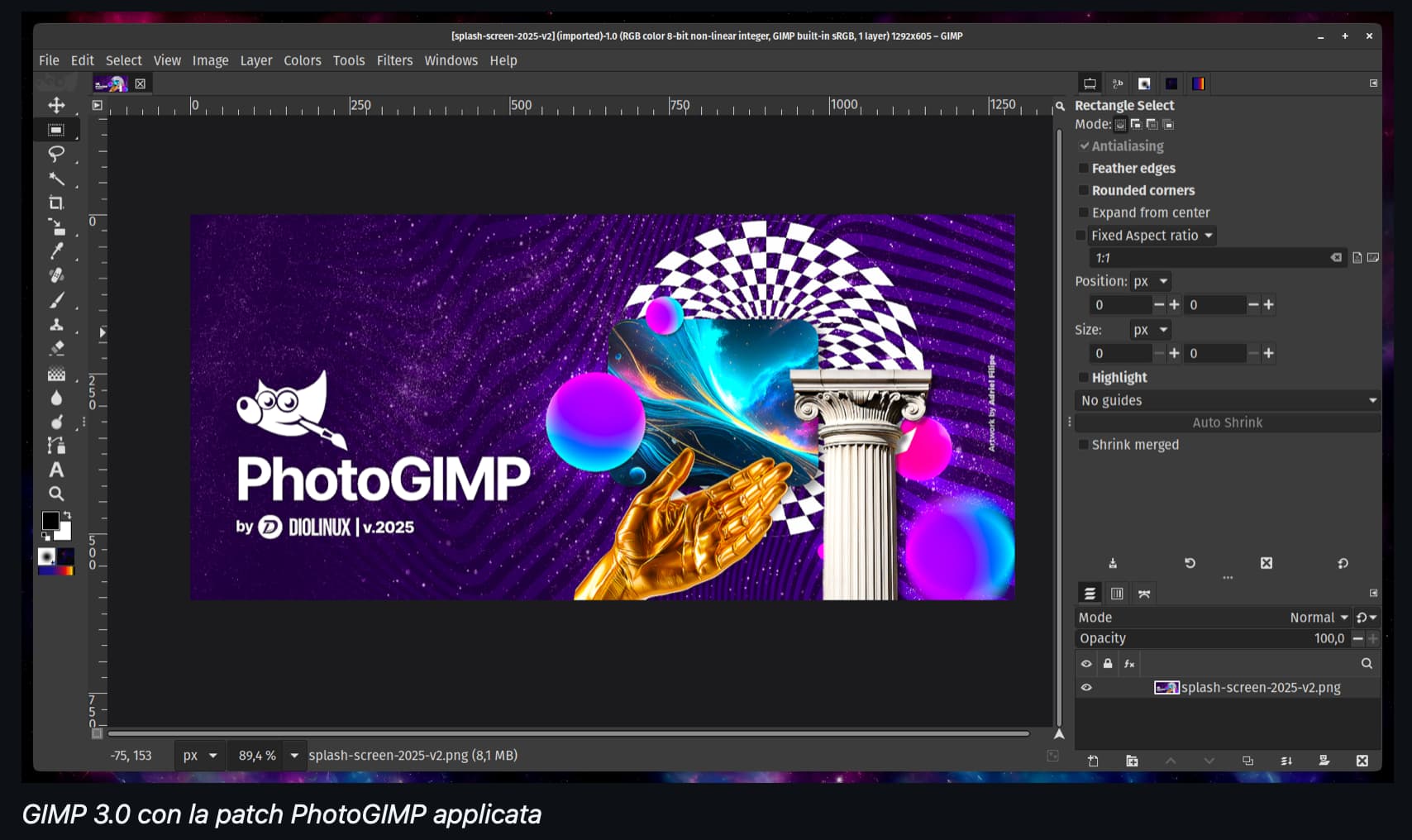Screen dimensions: 1412x840
Task: Turn on Rounded corners option
Action: pyautogui.click(x=1084, y=191)
